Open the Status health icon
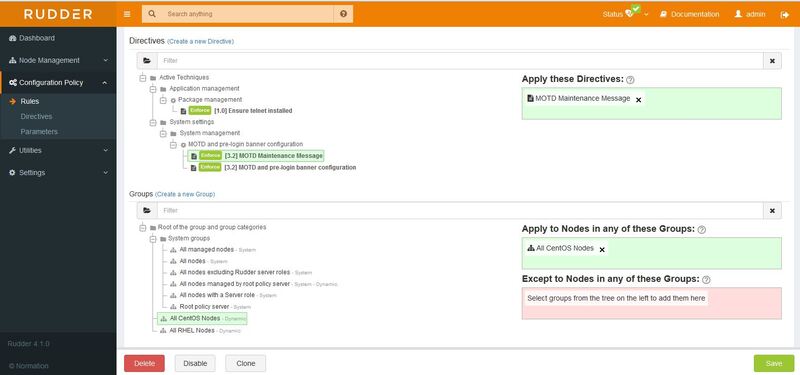800x375 pixels. pyautogui.click(x=629, y=14)
